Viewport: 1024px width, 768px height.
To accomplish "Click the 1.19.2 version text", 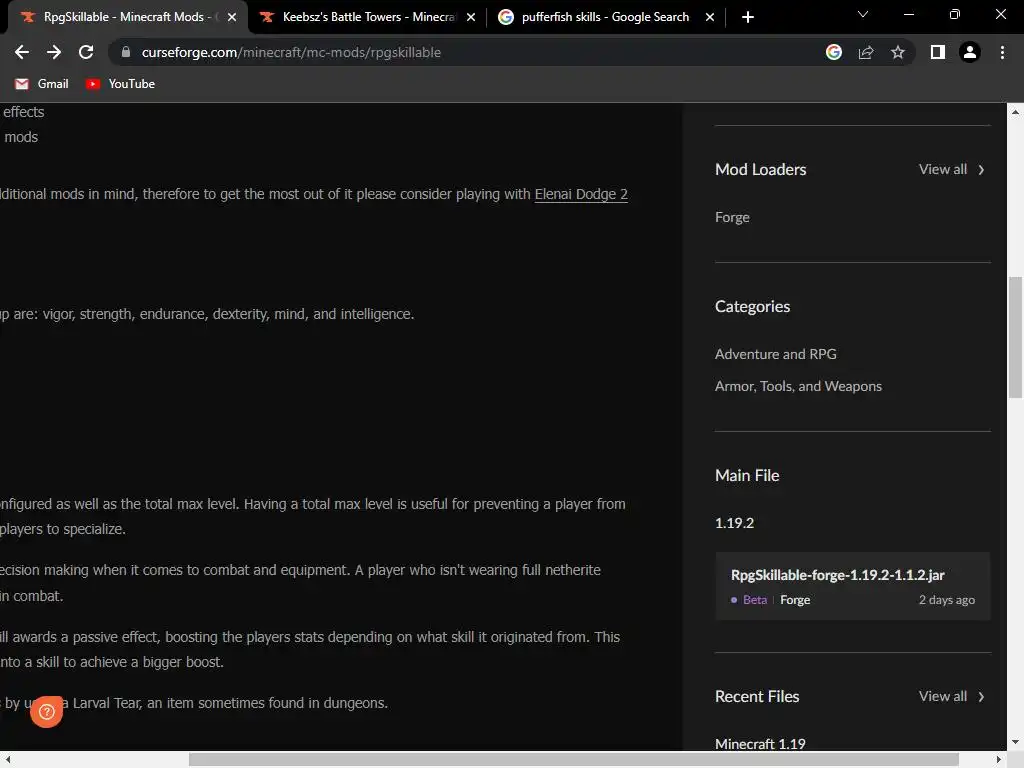I will [734, 523].
